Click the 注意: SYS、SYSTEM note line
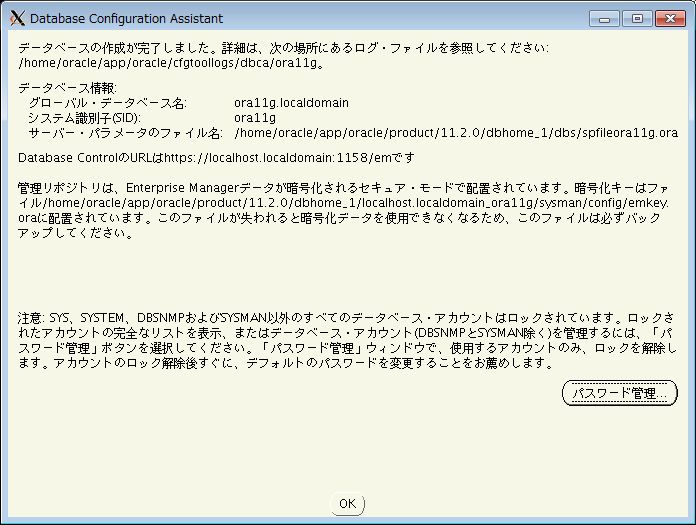 pos(346,318)
